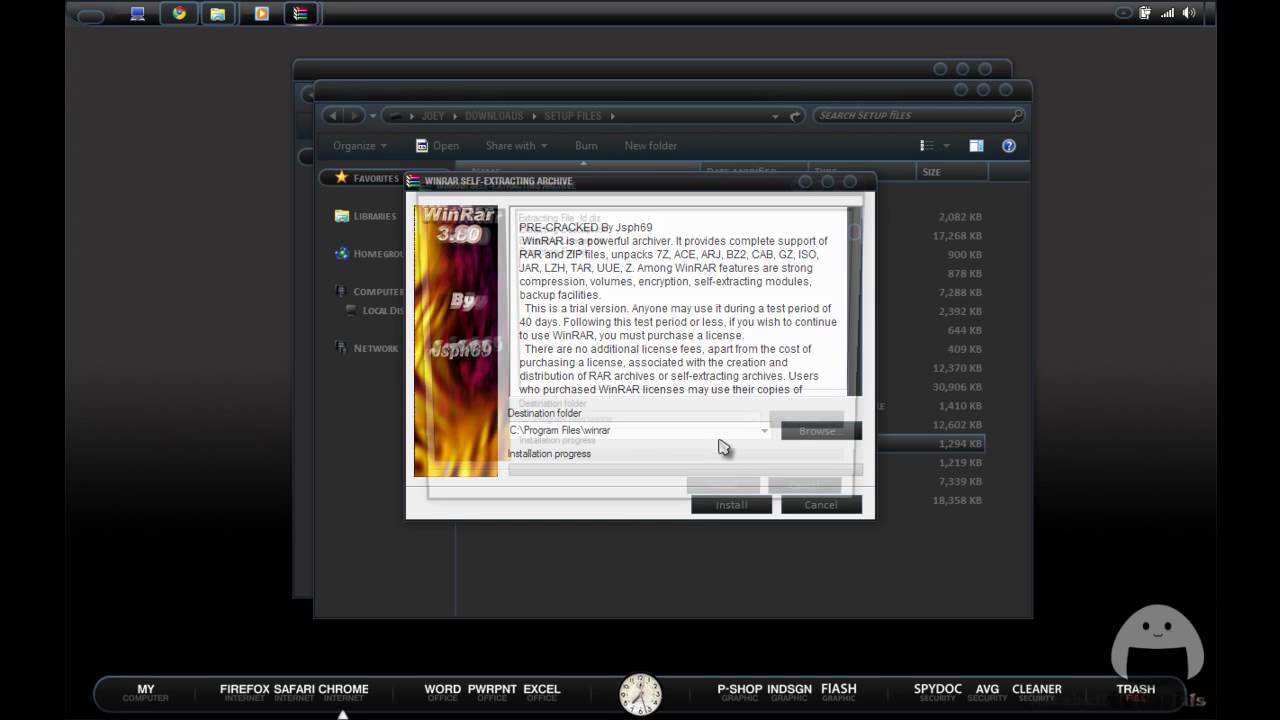Launch CHROME from the bottom dock

[343, 692]
